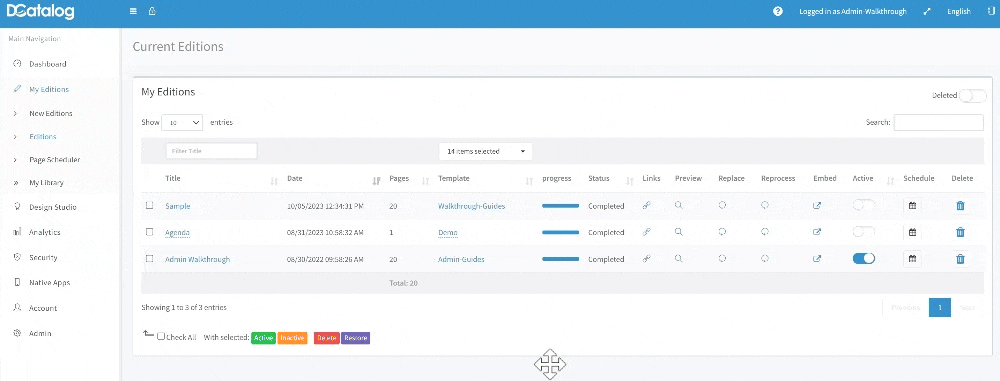Open the Show entries count dropdown
Screen dimensions: 1000x381
point(182,123)
